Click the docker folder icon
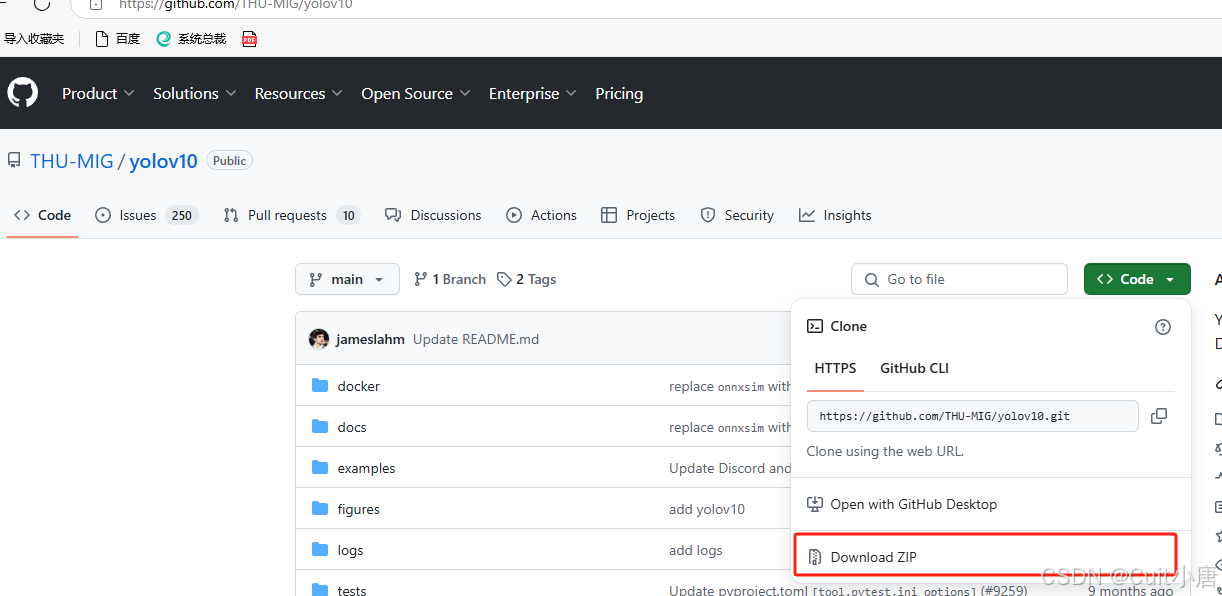Image resolution: width=1222 pixels, height=596 pixels. click(320, 386)
